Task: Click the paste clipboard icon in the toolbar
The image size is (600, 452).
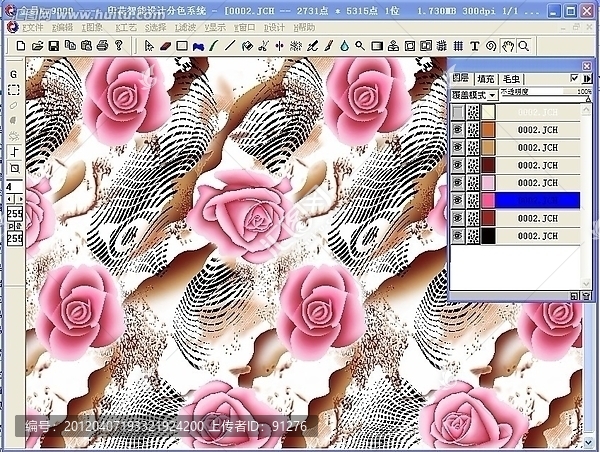Action: click(86, 46)
